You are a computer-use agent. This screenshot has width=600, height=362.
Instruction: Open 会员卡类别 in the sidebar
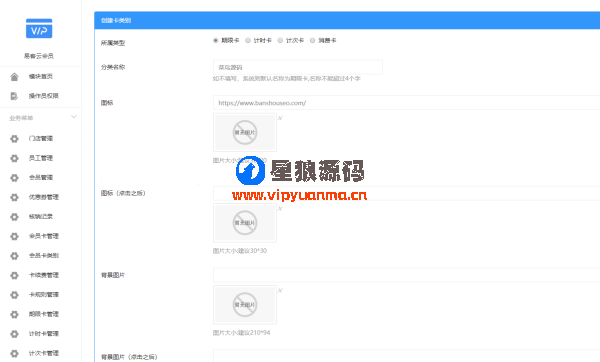pos(44,256)
